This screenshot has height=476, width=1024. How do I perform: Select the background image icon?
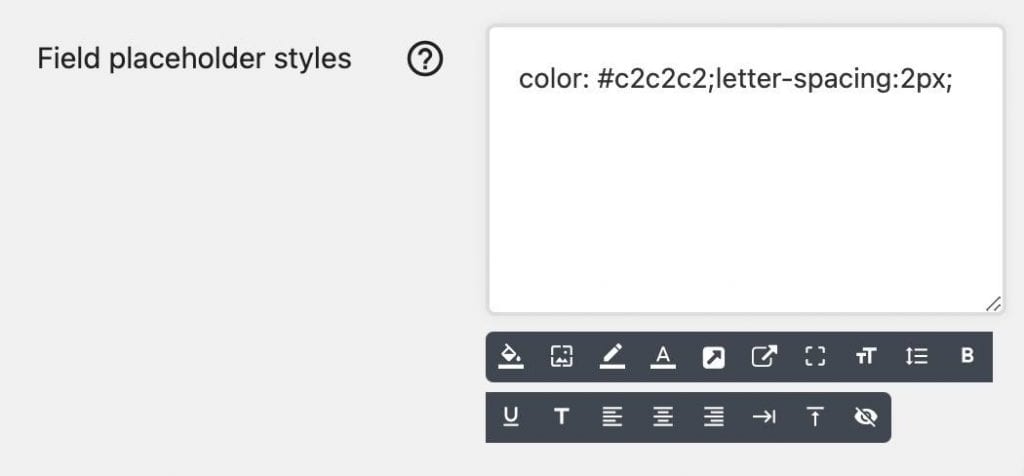pyautogui.click(x=562, y=357)
